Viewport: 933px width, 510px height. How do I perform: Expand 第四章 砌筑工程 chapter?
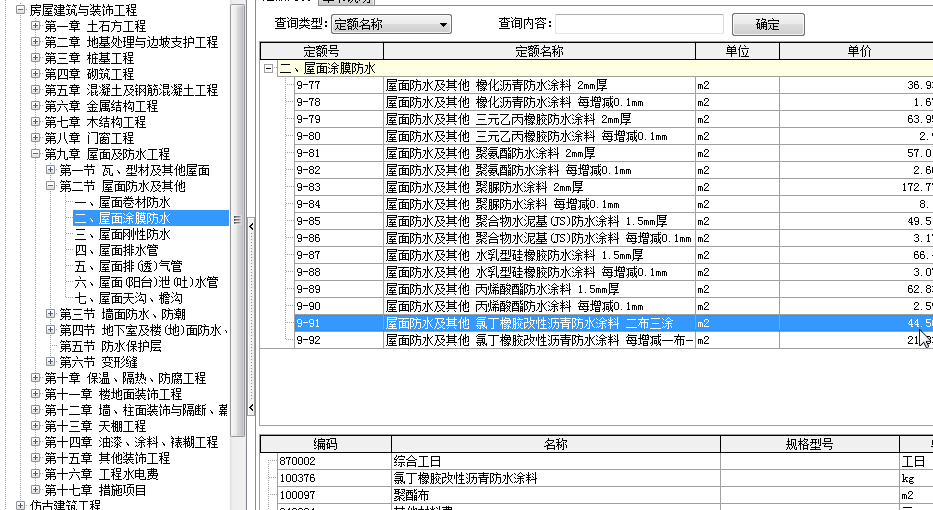(x=35, y=74)
